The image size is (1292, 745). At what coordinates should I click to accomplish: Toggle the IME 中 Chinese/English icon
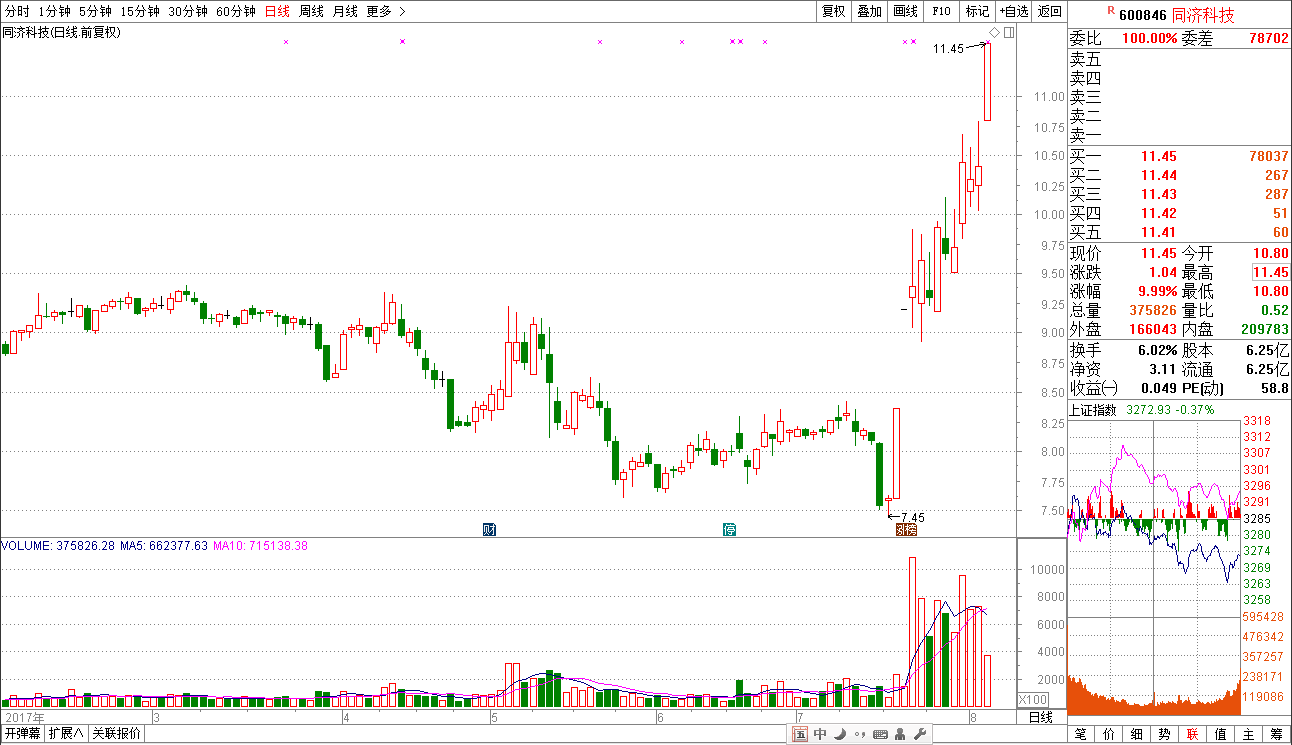click(821, 734)
